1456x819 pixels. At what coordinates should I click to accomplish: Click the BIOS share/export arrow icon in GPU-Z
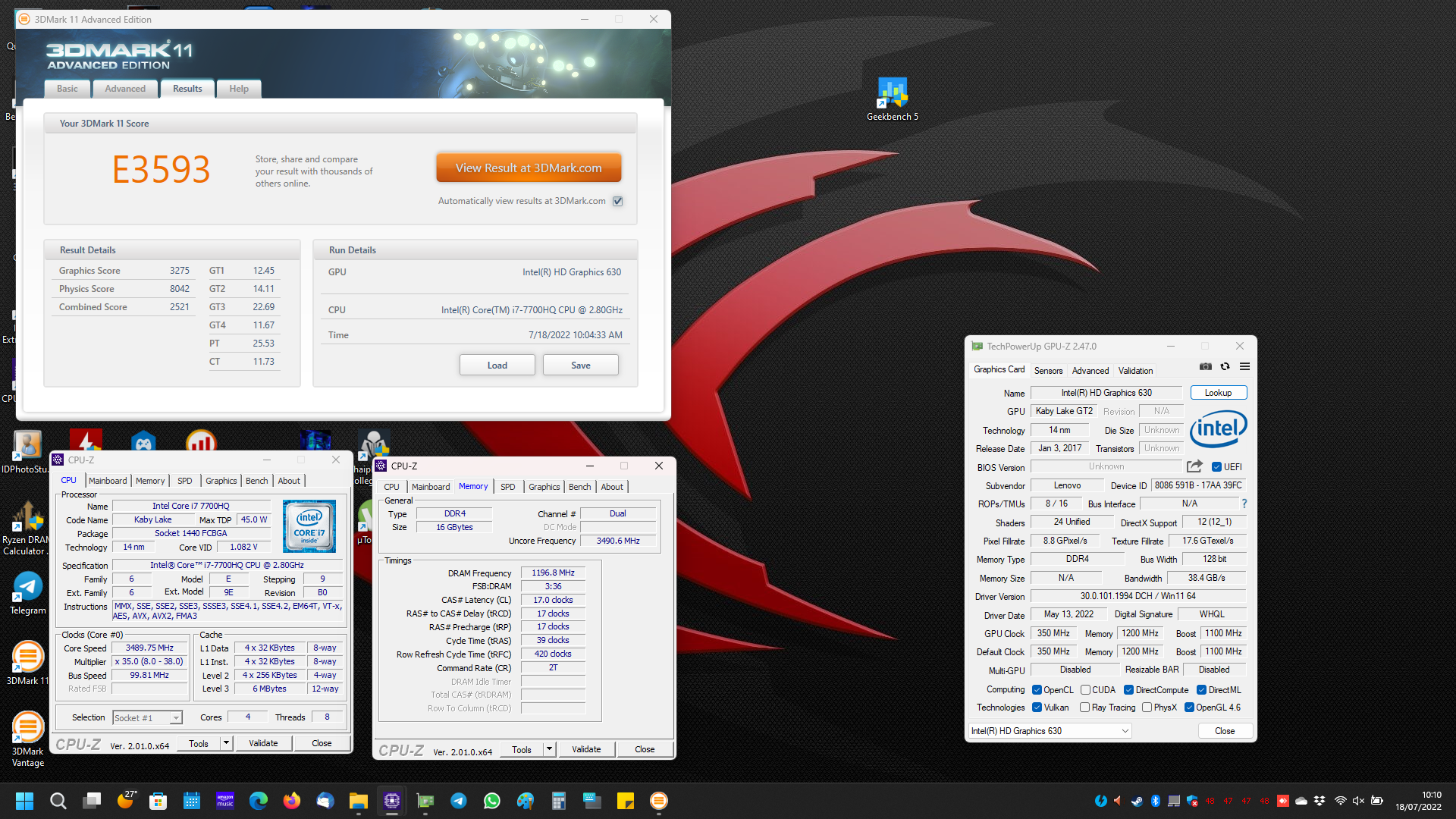coord(1195,466)
